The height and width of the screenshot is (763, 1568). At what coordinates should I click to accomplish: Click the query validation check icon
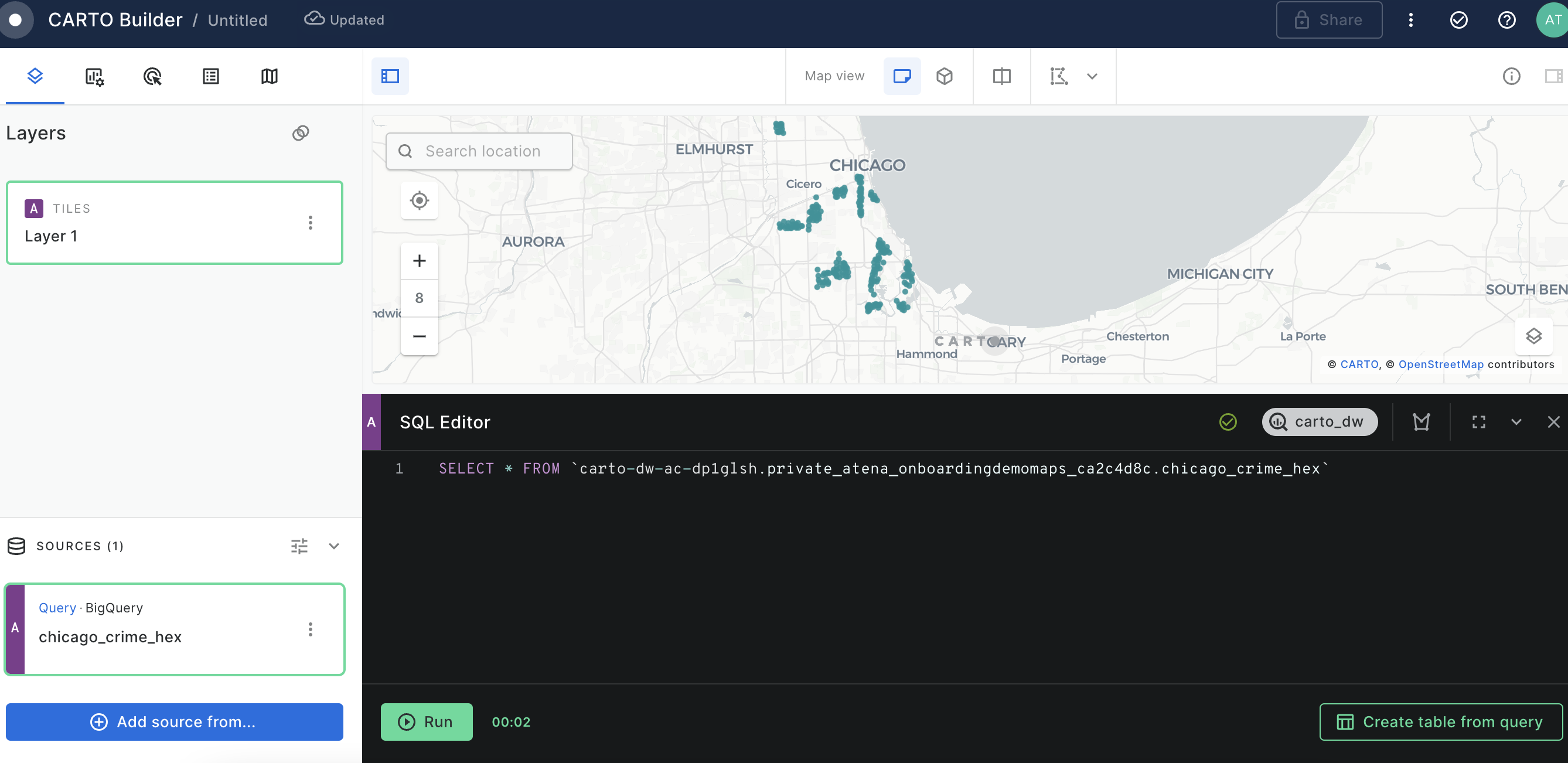(x=1228, y=421)
